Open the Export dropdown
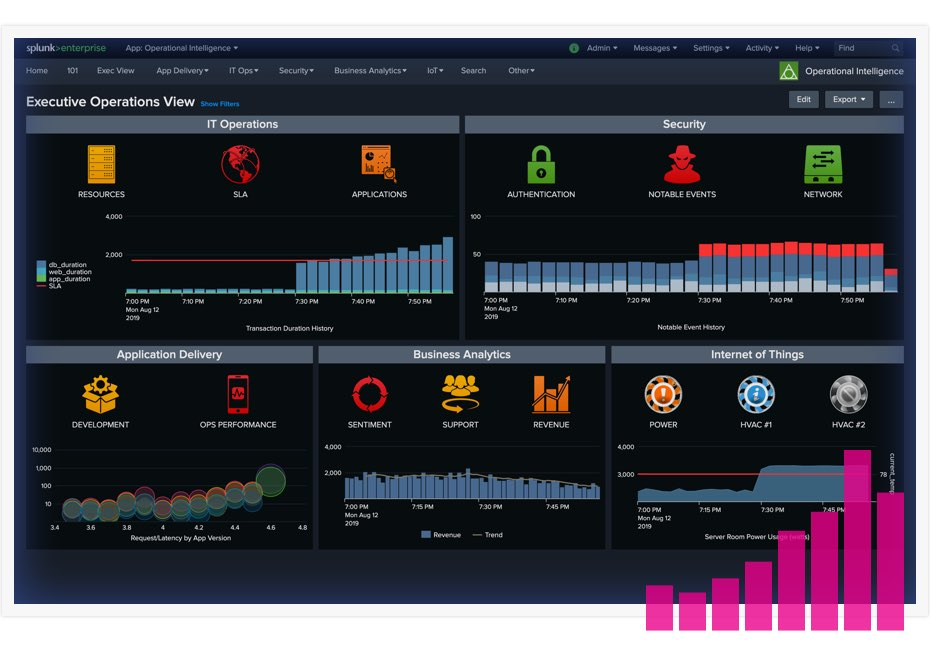The height and width of the screenshot is (654, 930). click(849, 99)
